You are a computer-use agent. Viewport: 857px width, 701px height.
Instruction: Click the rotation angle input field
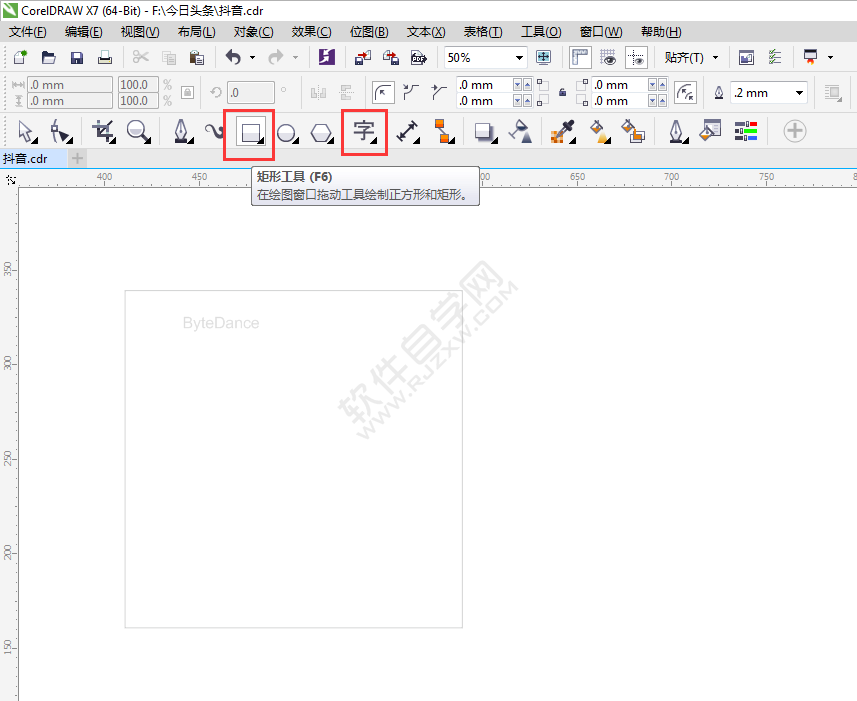click(250, 93)
